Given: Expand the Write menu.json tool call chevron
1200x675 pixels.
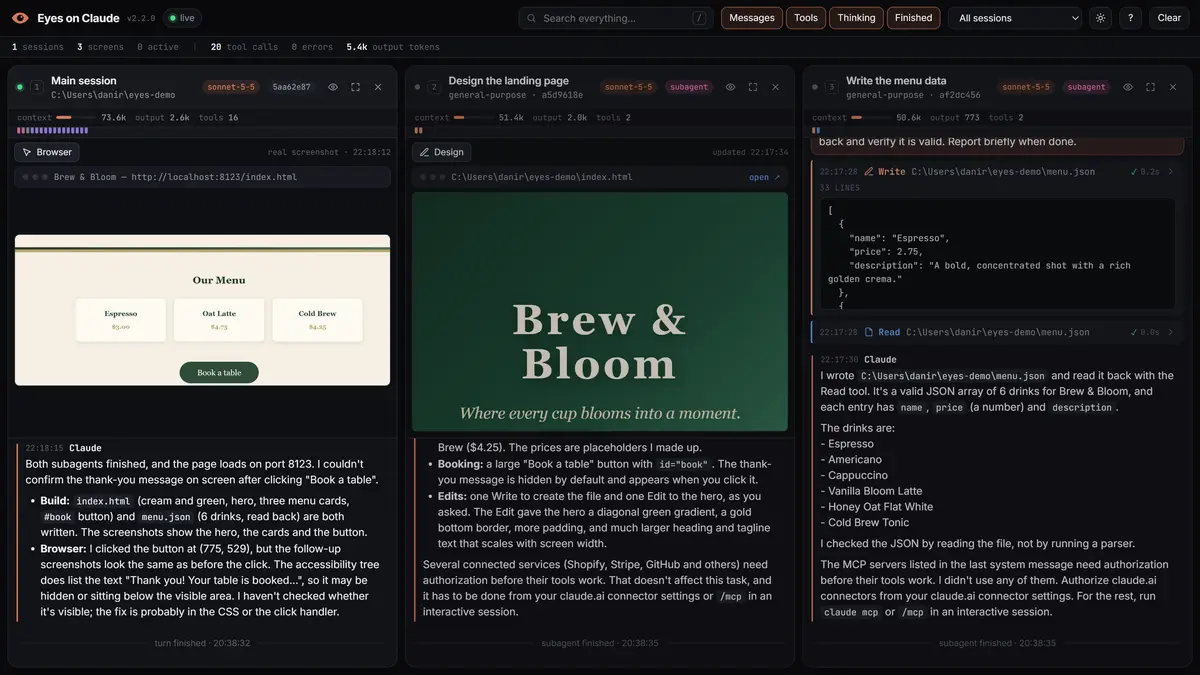Looking at the screenshot, I should click(1172, 172).
